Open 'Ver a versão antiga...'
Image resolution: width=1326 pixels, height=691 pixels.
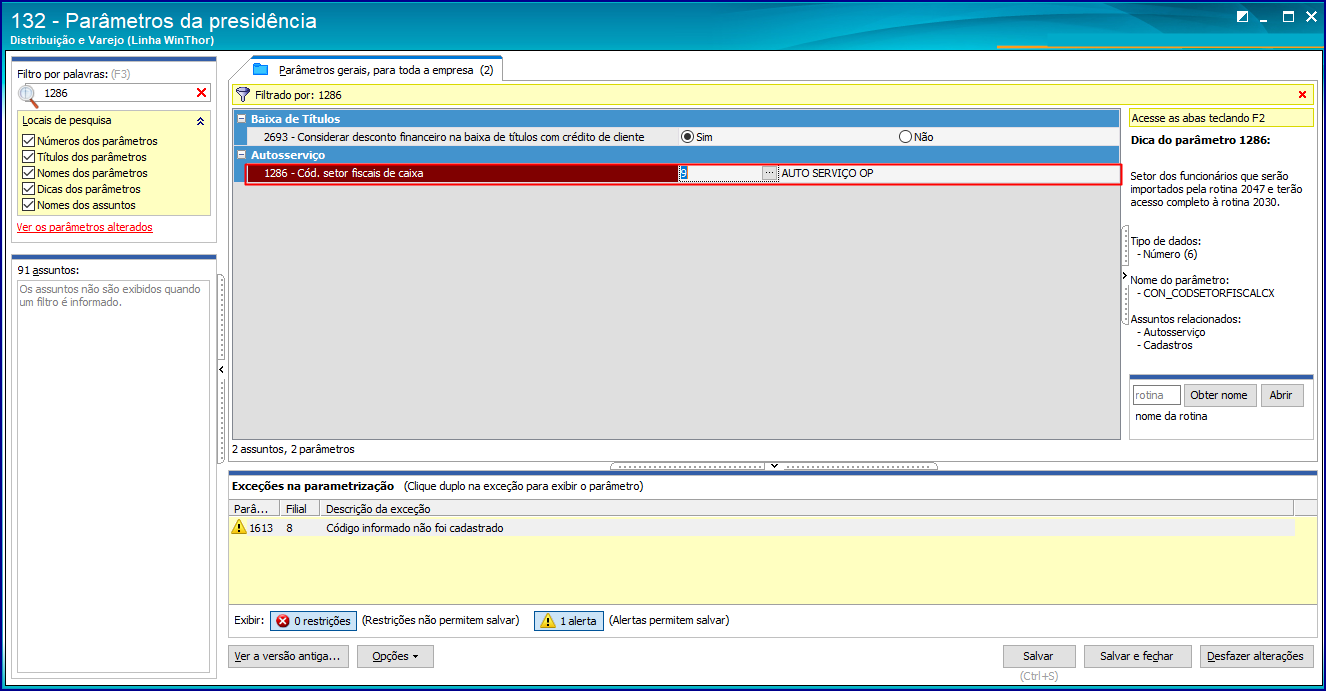point(288,656)
